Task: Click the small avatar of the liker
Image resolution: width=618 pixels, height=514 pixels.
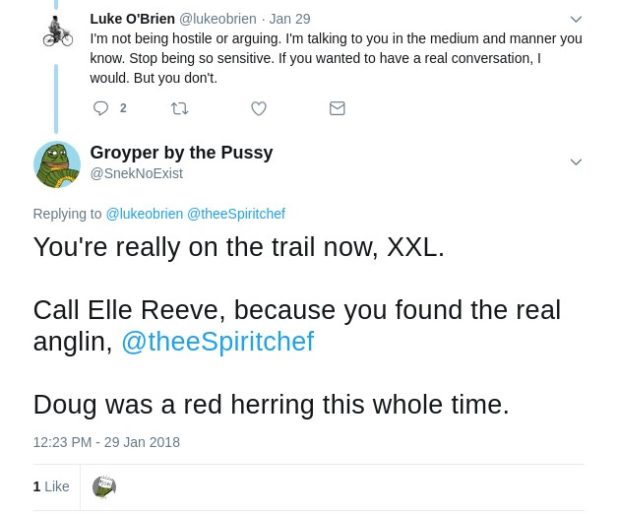Action: [104, 487]
